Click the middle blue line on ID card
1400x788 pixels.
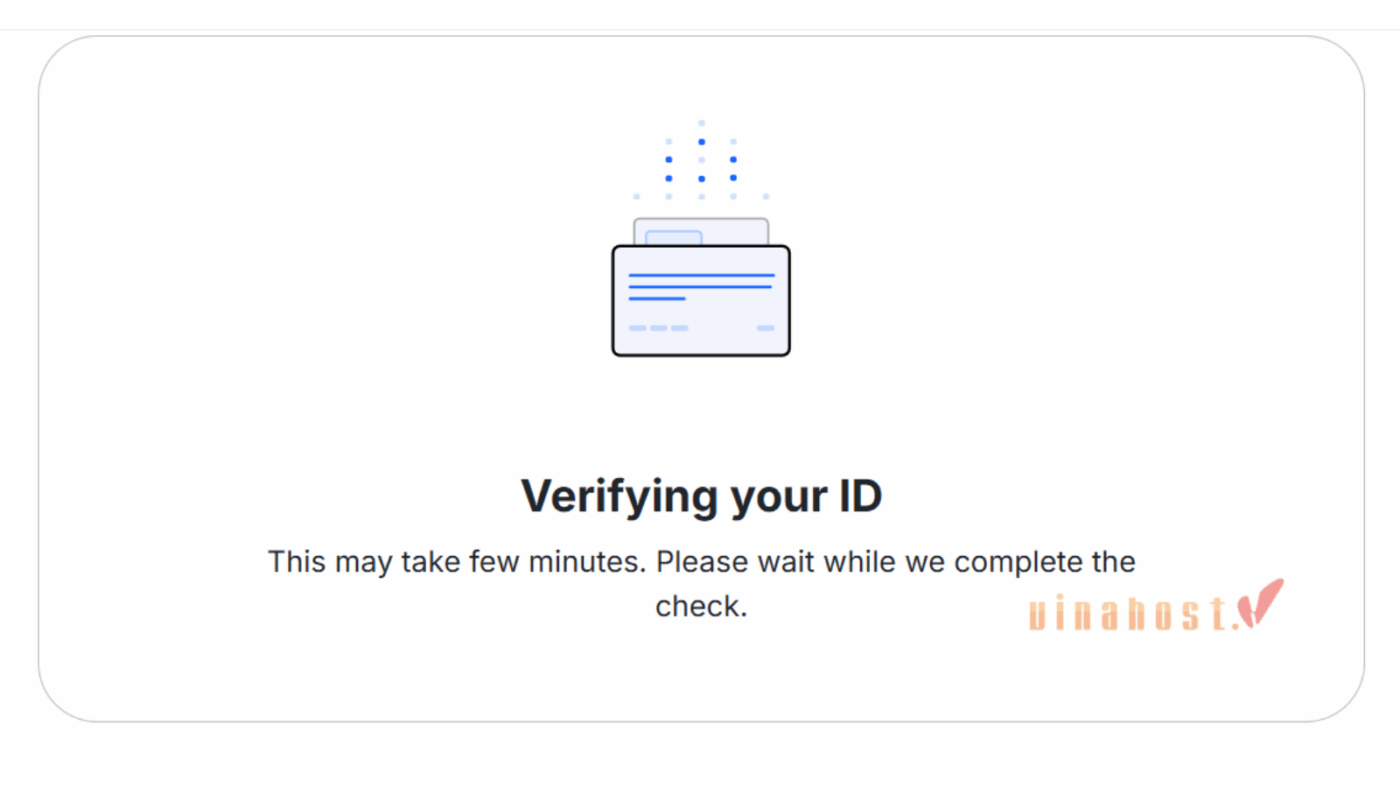[x=700, y=287]
